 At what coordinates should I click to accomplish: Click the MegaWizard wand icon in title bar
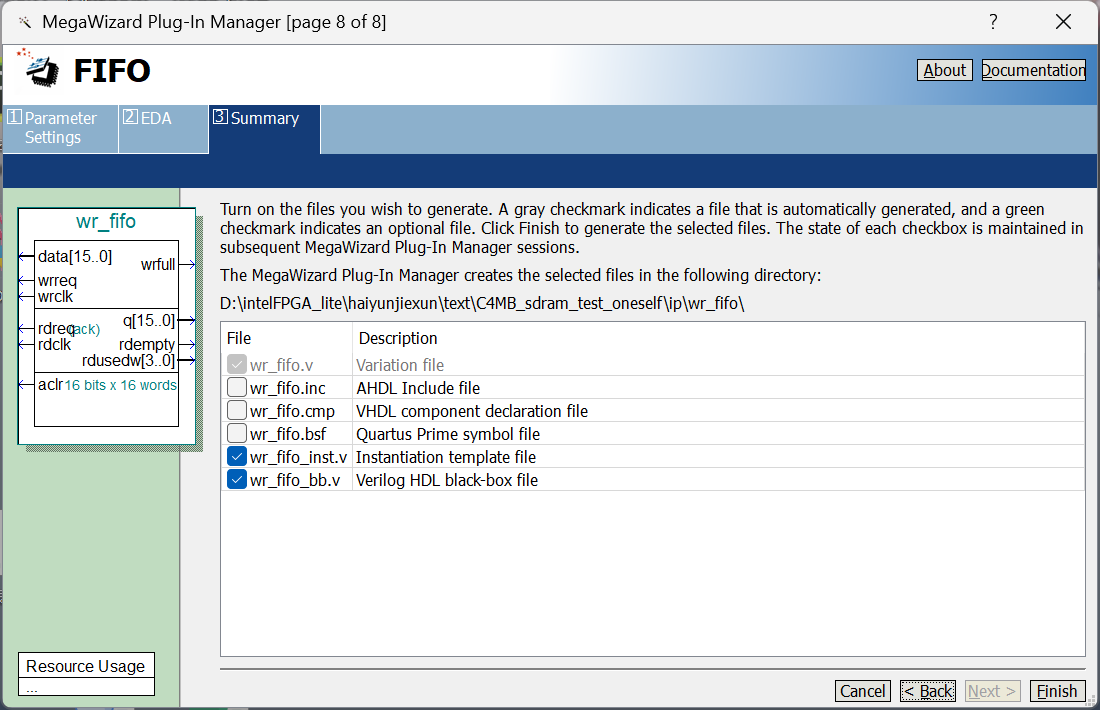pos(25,22)
